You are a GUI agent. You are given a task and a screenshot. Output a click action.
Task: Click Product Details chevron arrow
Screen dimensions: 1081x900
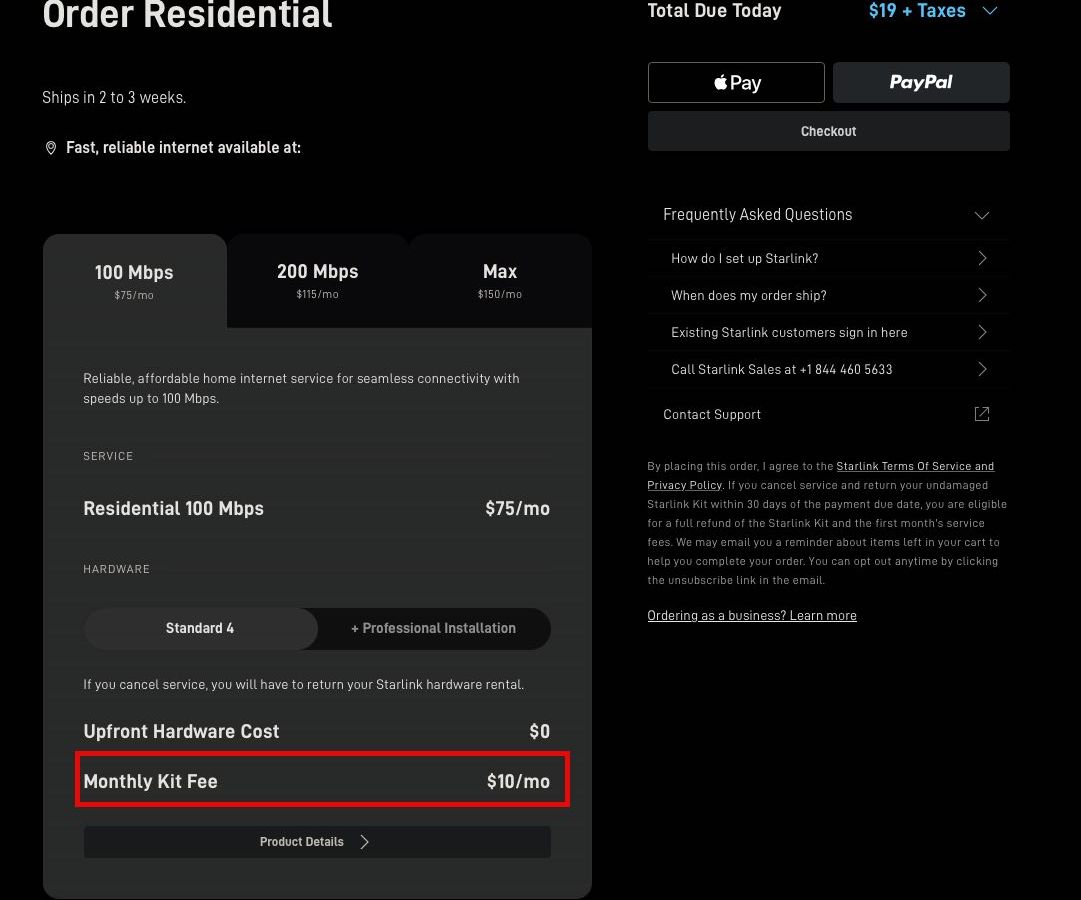coord(365,841)
